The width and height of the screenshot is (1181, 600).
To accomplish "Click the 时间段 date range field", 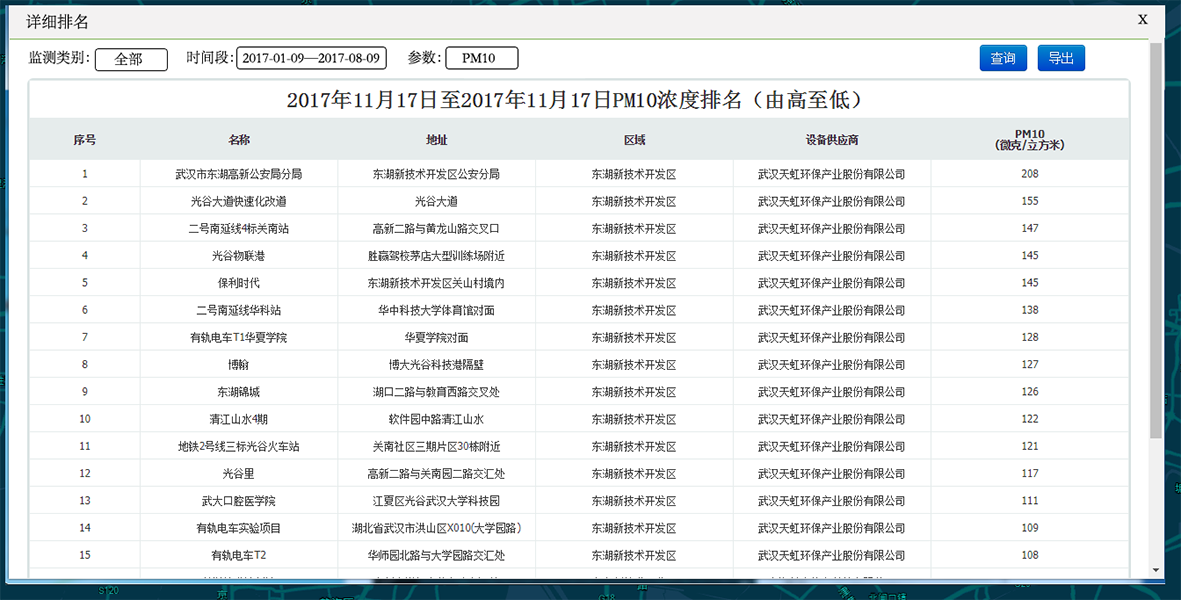I will click(311, 59).
